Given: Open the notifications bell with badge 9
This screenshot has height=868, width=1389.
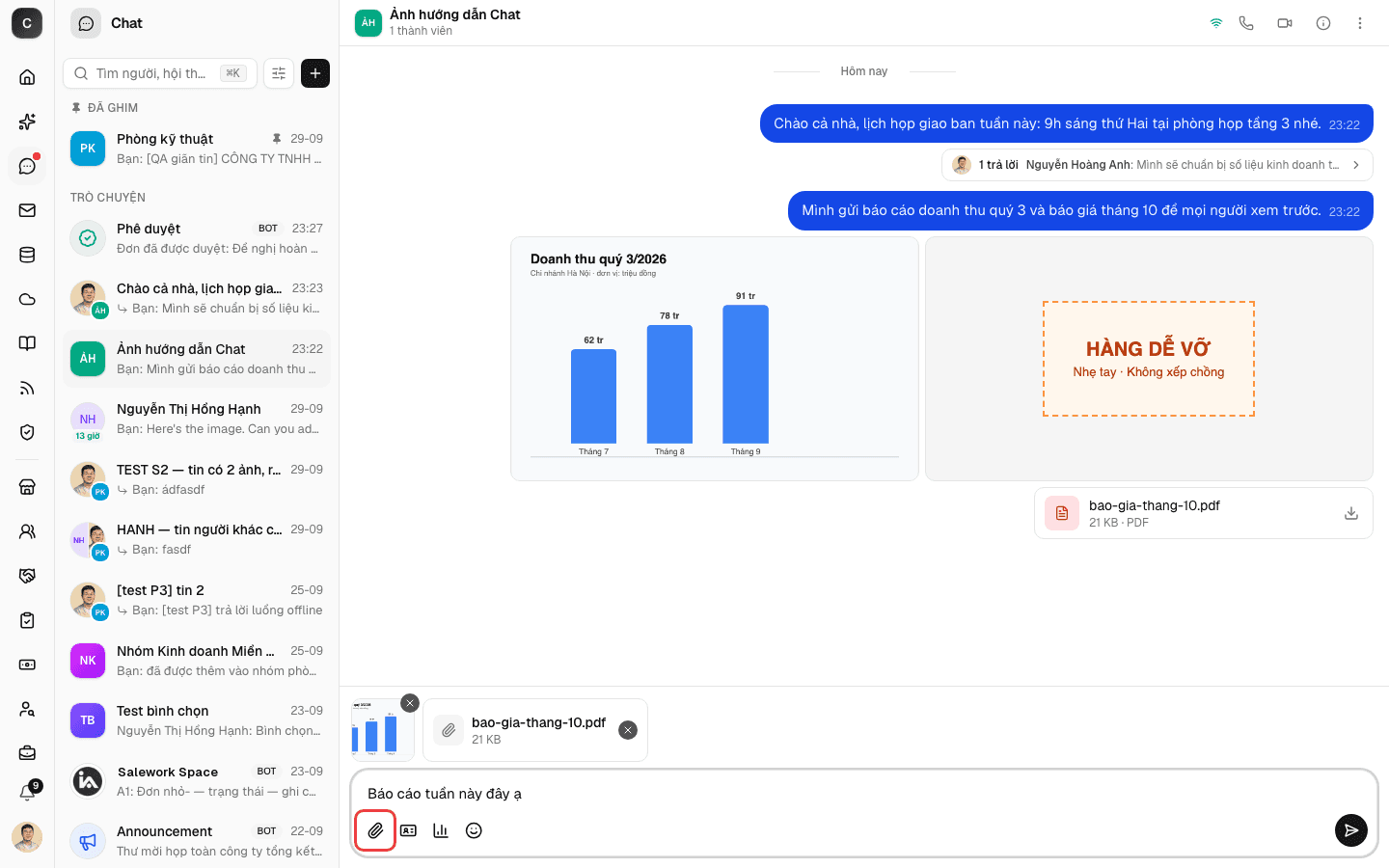Looking at the screenshot, I should pyautogui.click(x=28, y=792).
